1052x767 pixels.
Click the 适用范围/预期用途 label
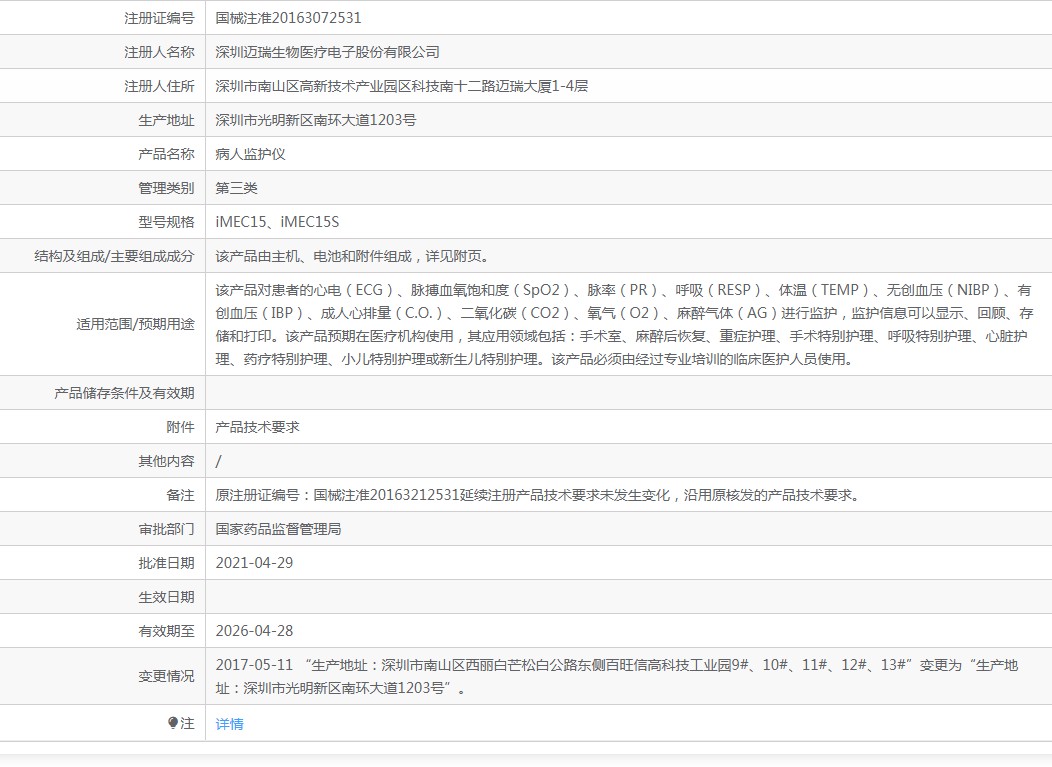pyautogui.click(x=135, y=325)
